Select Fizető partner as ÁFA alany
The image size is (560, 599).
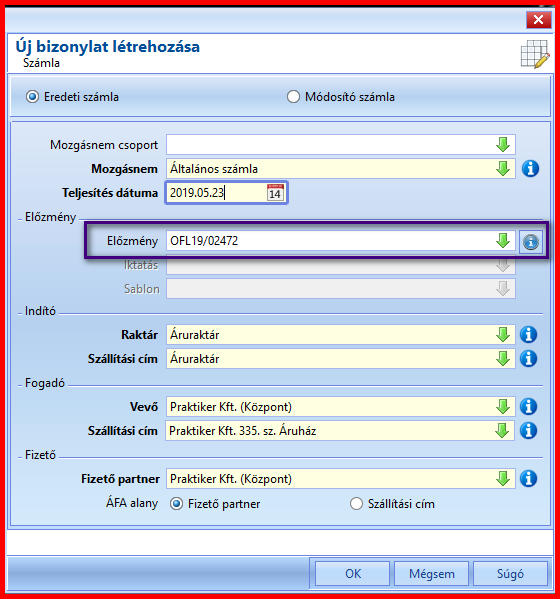(x=176, y=503)
